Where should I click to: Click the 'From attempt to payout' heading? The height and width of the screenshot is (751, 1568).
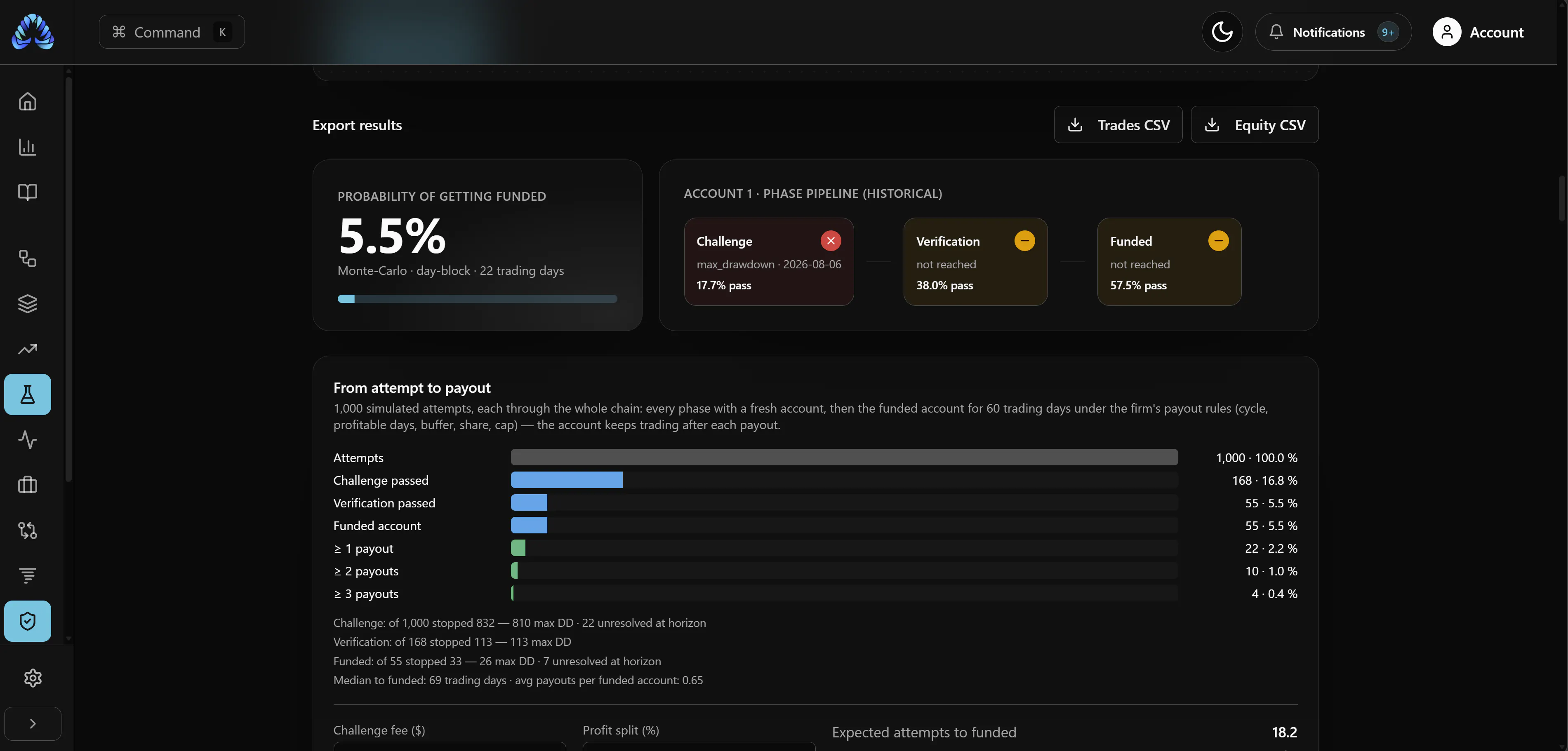[412, 388]
